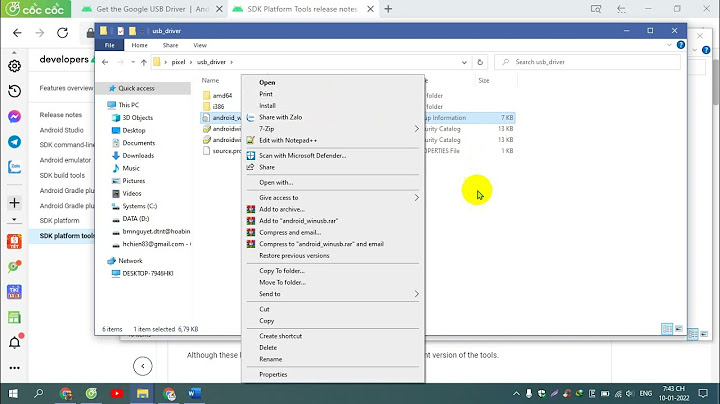Open File tab in Explorer ribbon
This screenshot has width=720, height=404.
click(109, 45)
